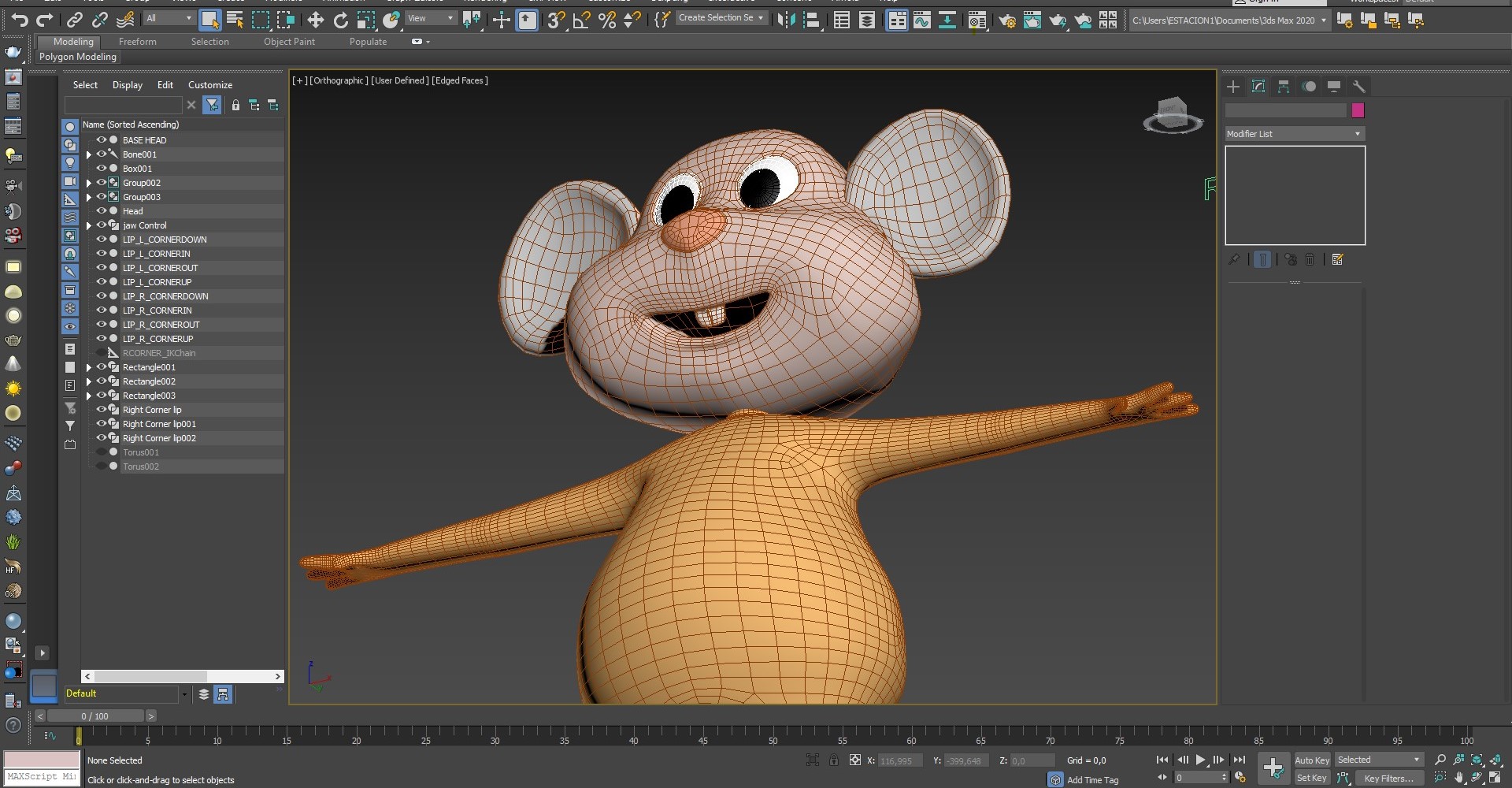Enable Auto Key mode
The image size is (1512, 788).
pos(1311,760)
